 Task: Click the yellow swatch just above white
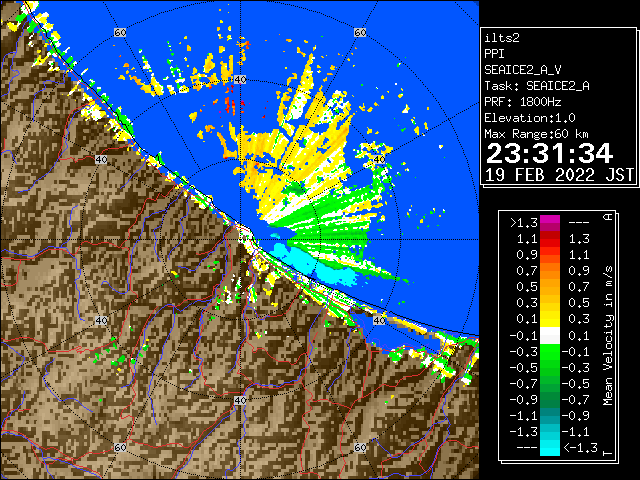coord(550,320)
